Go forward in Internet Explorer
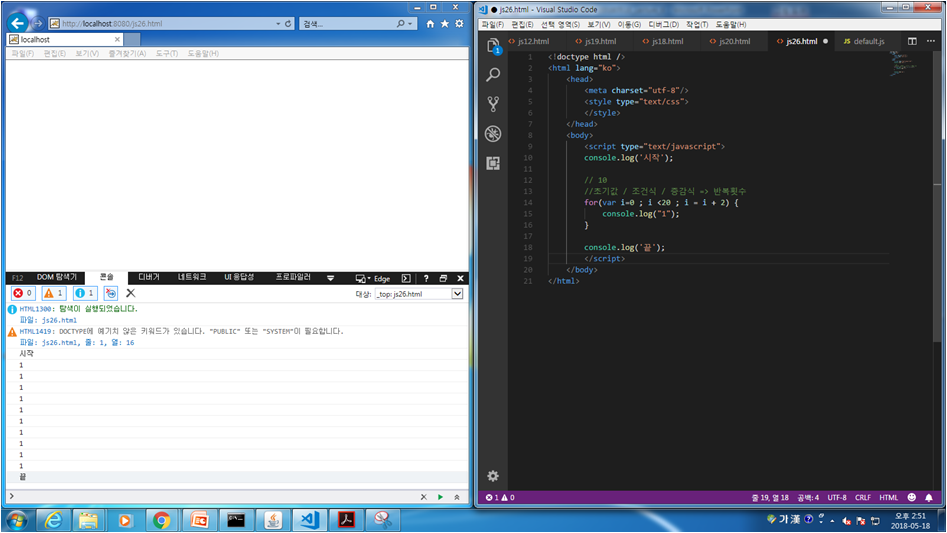This screenshot has height=533, width=947. 37,24
